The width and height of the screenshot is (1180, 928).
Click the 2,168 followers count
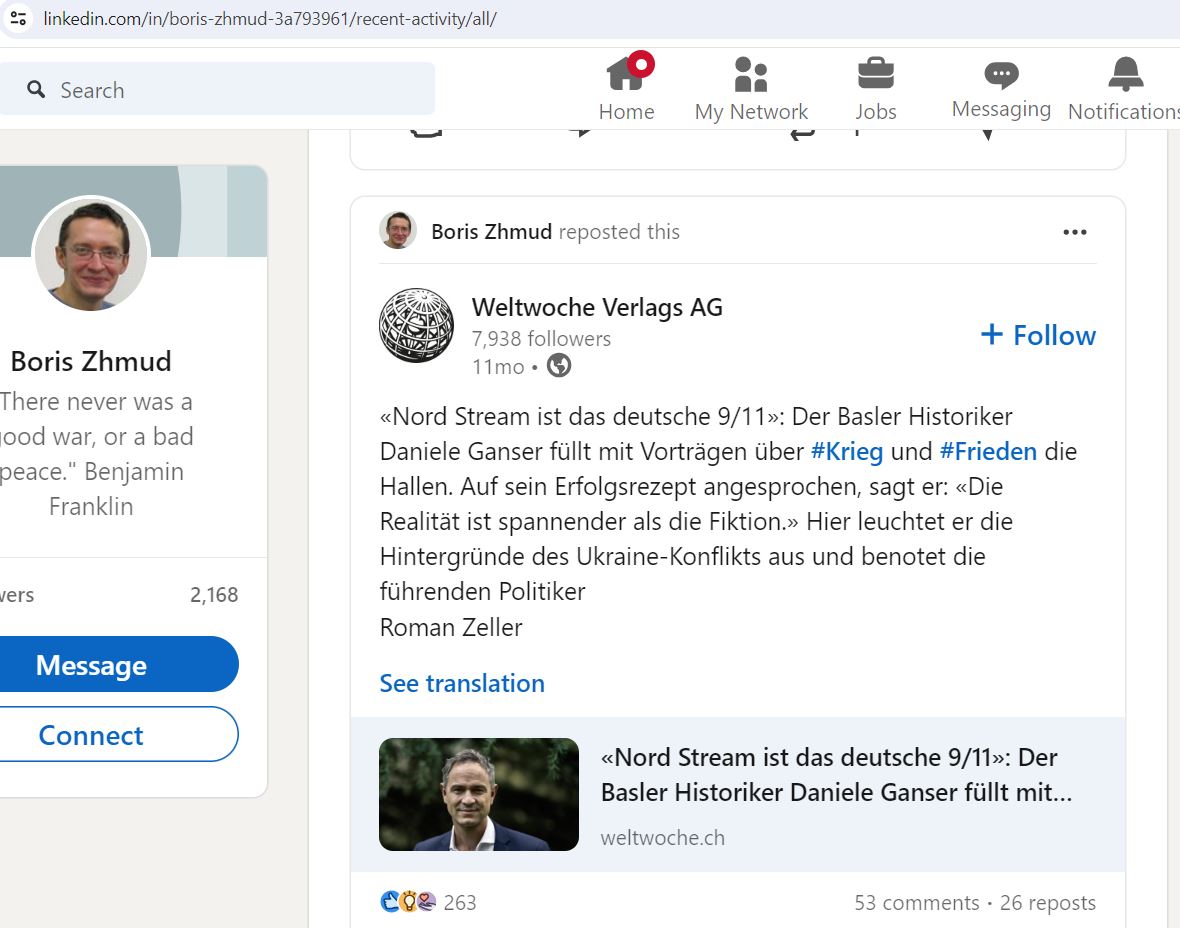(x=214, y=595)
